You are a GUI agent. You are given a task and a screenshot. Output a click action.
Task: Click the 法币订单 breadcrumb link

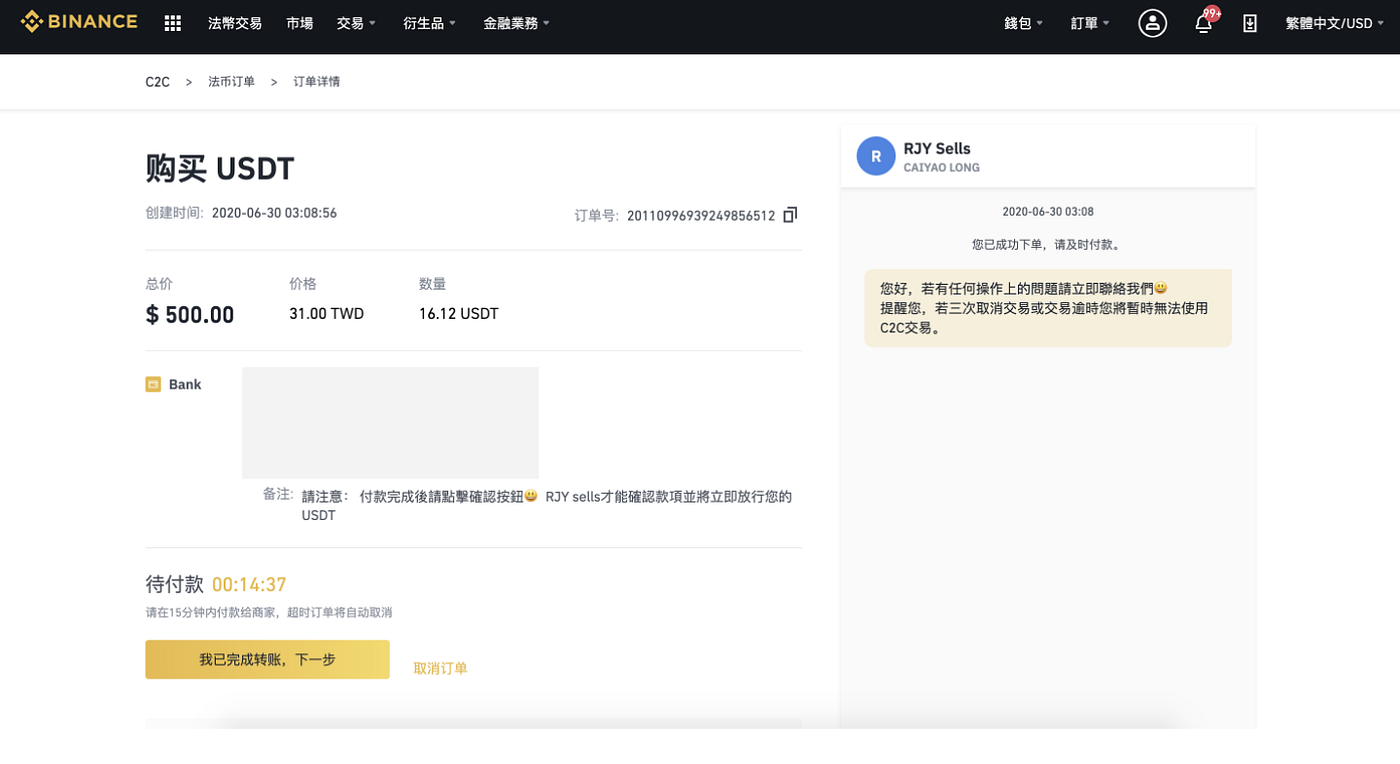pyautogui.click(x=232, y=82)
